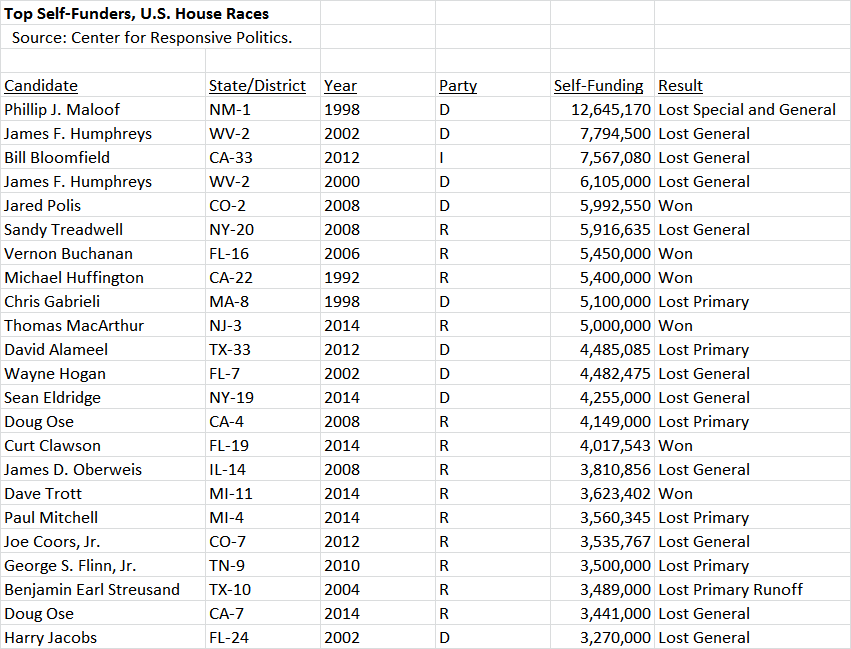Click the 'Lost Primary Runoff' result cell
The height and width of the screenshot is (649, 851).
[x=752, y=589]
